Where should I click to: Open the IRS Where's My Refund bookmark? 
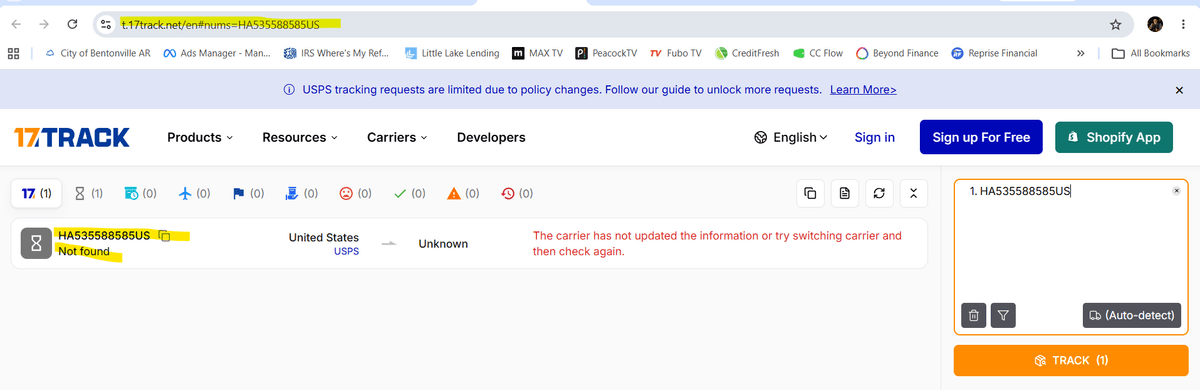[x=335, y=53]
